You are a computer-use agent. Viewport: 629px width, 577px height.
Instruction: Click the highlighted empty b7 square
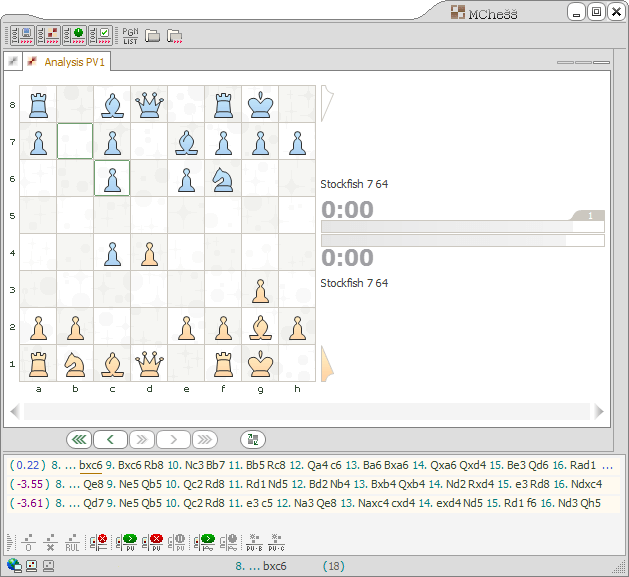point(75,141)
